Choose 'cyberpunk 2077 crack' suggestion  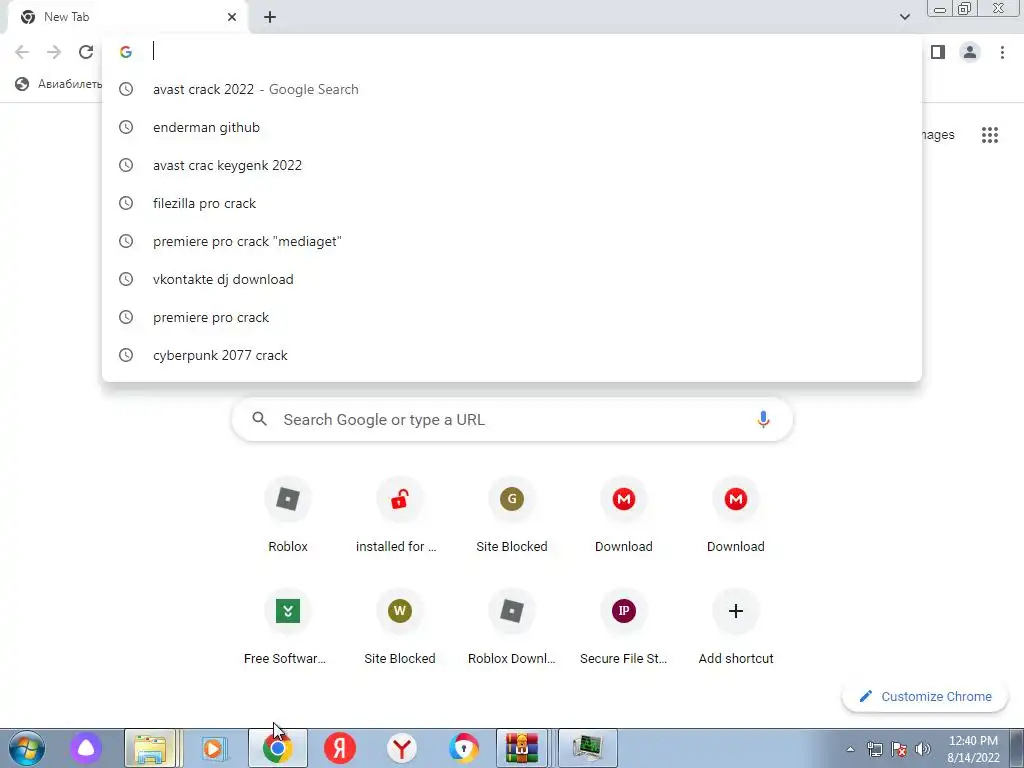(512, 355)
